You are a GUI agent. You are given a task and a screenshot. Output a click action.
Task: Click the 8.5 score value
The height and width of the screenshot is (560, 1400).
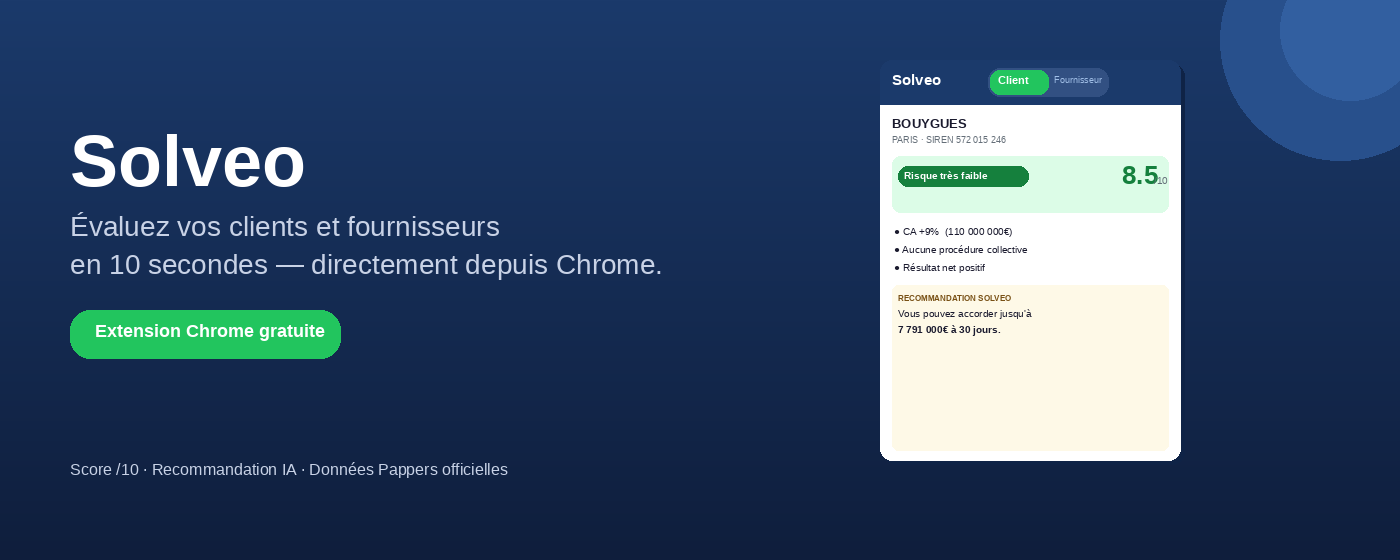pos(1140,175)
